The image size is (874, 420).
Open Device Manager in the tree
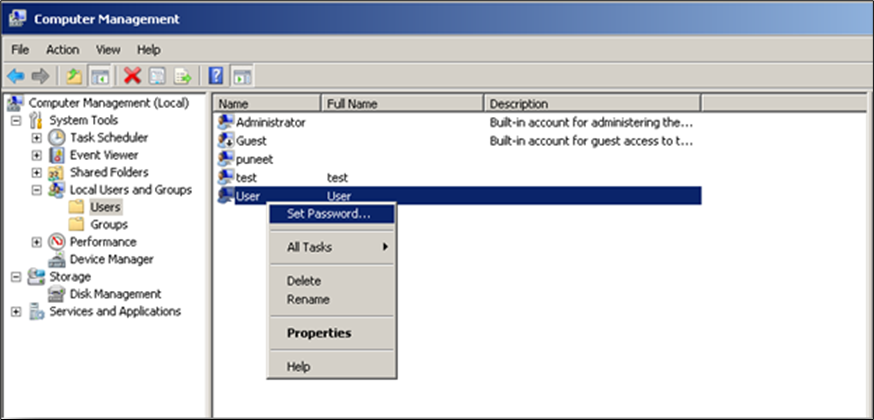111,259
